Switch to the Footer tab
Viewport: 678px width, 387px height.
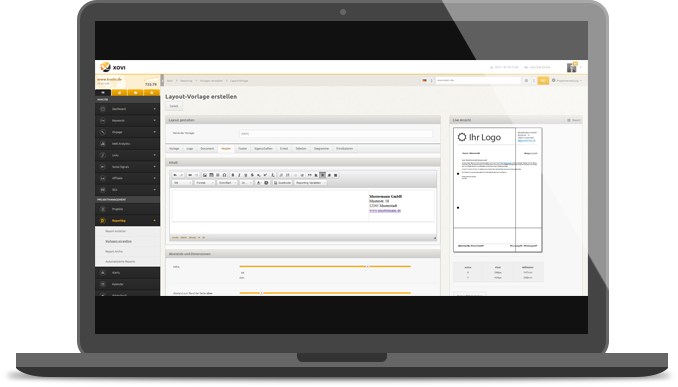tap(243, 149)
